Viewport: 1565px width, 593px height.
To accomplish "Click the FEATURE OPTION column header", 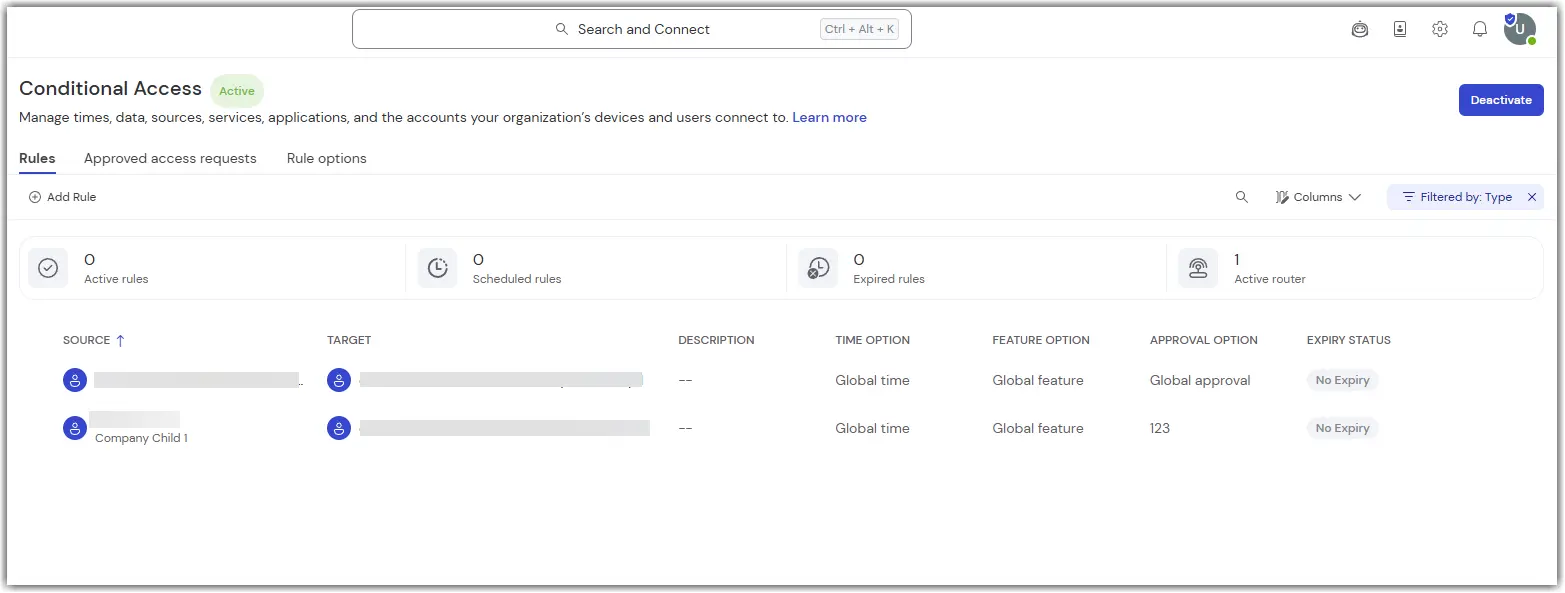I will coord(1041,340).
